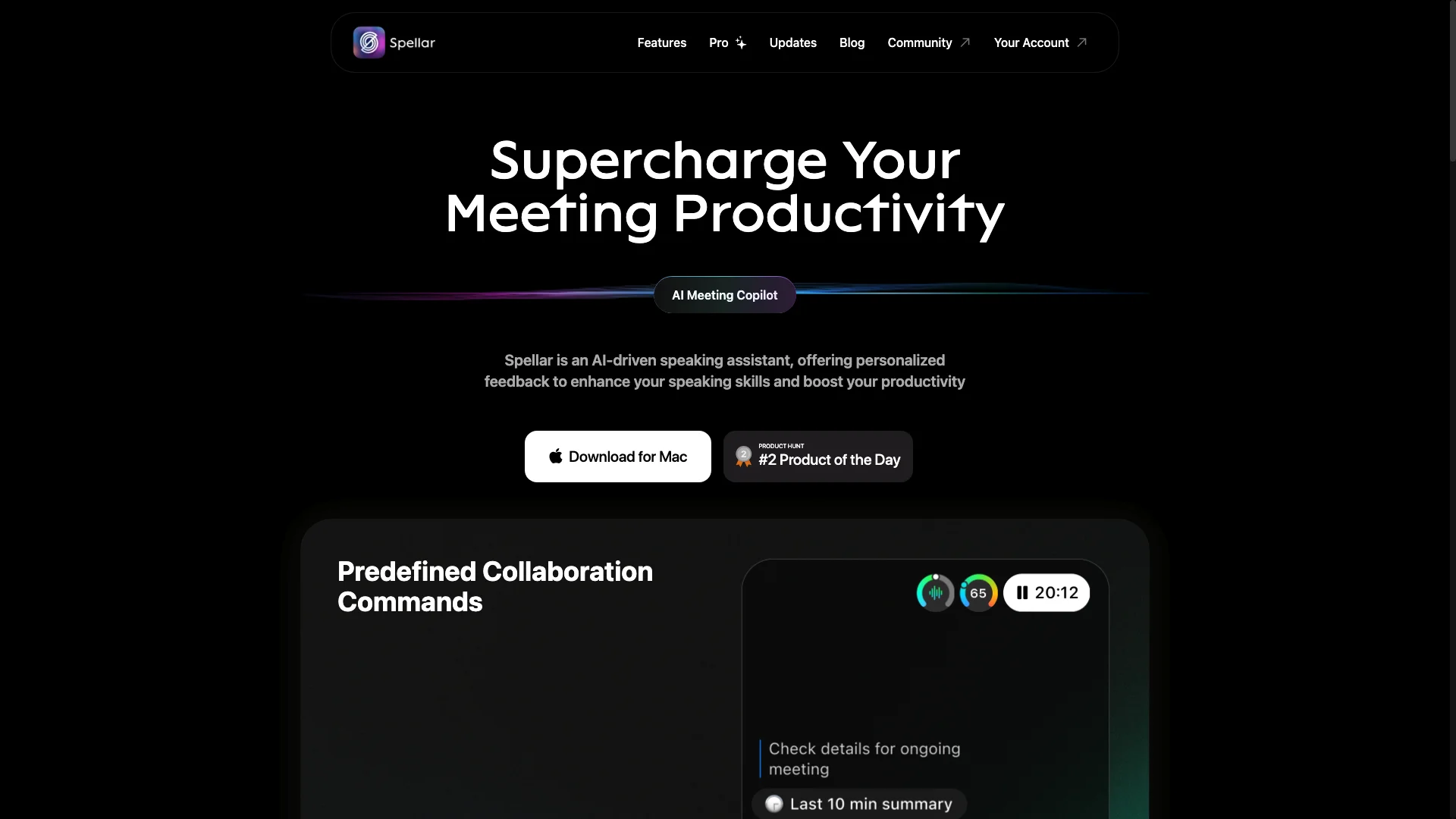Click the Last 10 min summary icon
Image resolution: width=1456 pixels, height=819 pixels.
point(774,804)
